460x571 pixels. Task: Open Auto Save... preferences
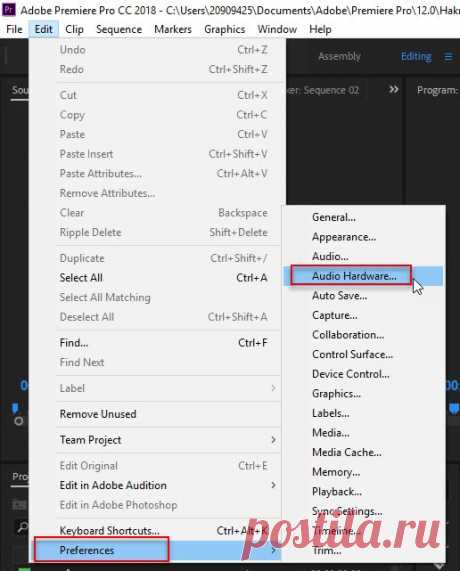pyautogui.click(x=363, y=296)
